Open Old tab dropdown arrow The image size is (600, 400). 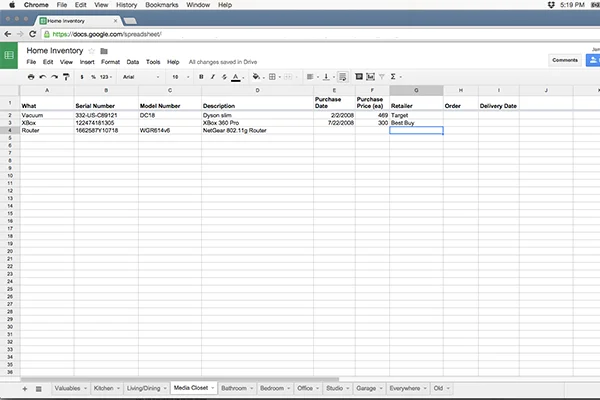point(448,389)
